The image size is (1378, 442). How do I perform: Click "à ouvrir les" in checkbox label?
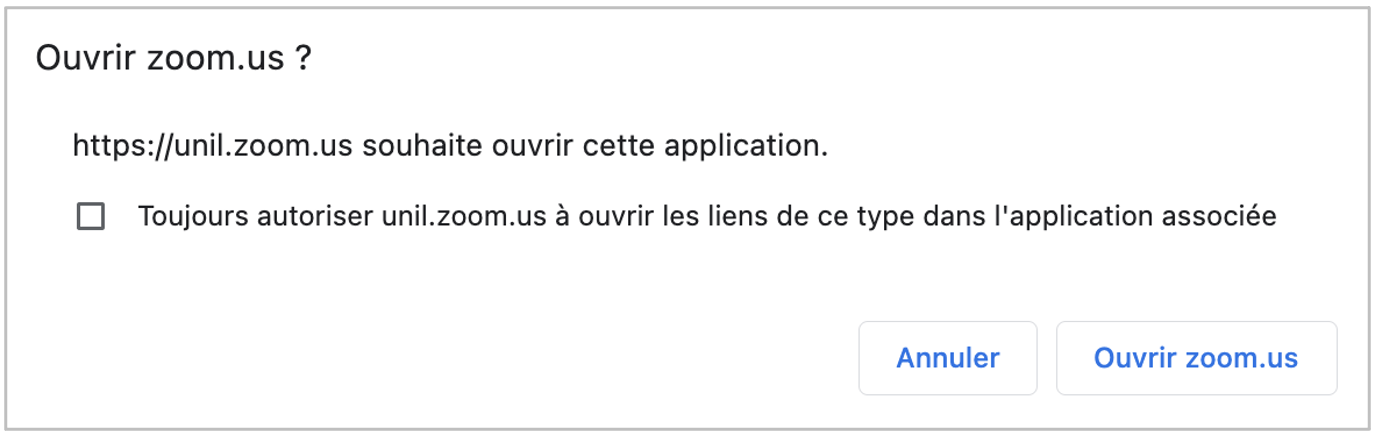609,216
